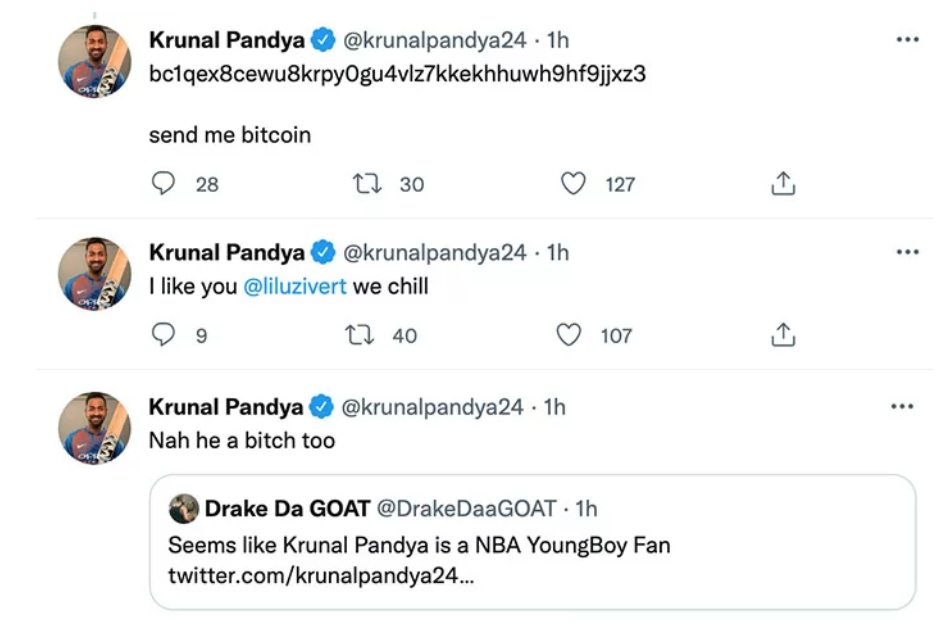Screen dimensions: 950x634
Task: Share the bitcoin address tweet
Action: point(783,184)
